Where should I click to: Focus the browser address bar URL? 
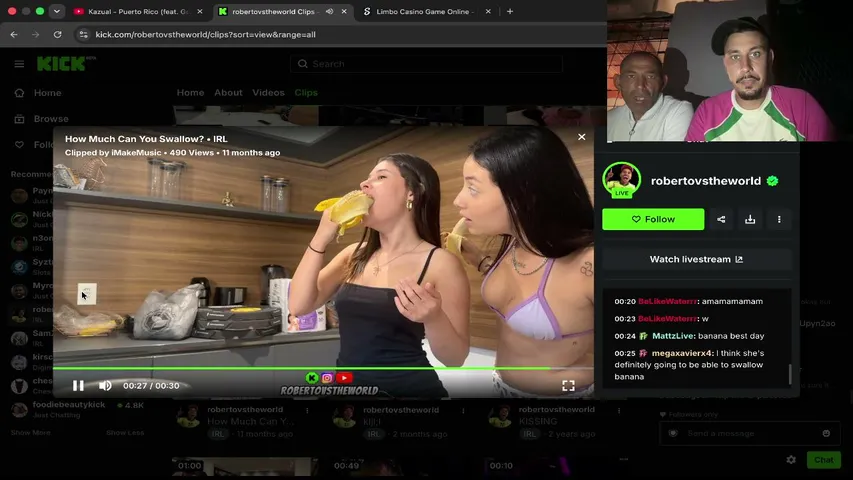[x=205, y=34]
